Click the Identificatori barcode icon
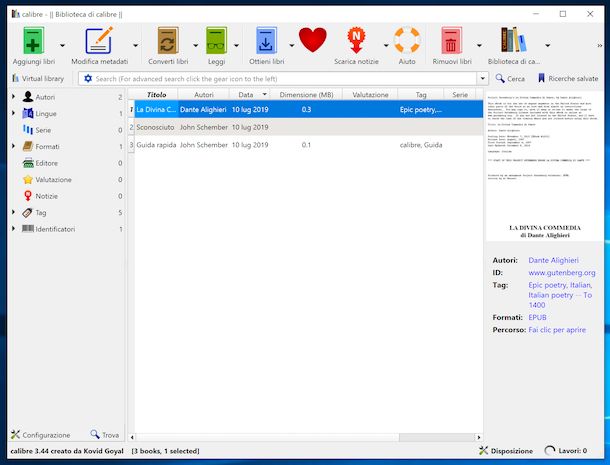 [28, 229]
